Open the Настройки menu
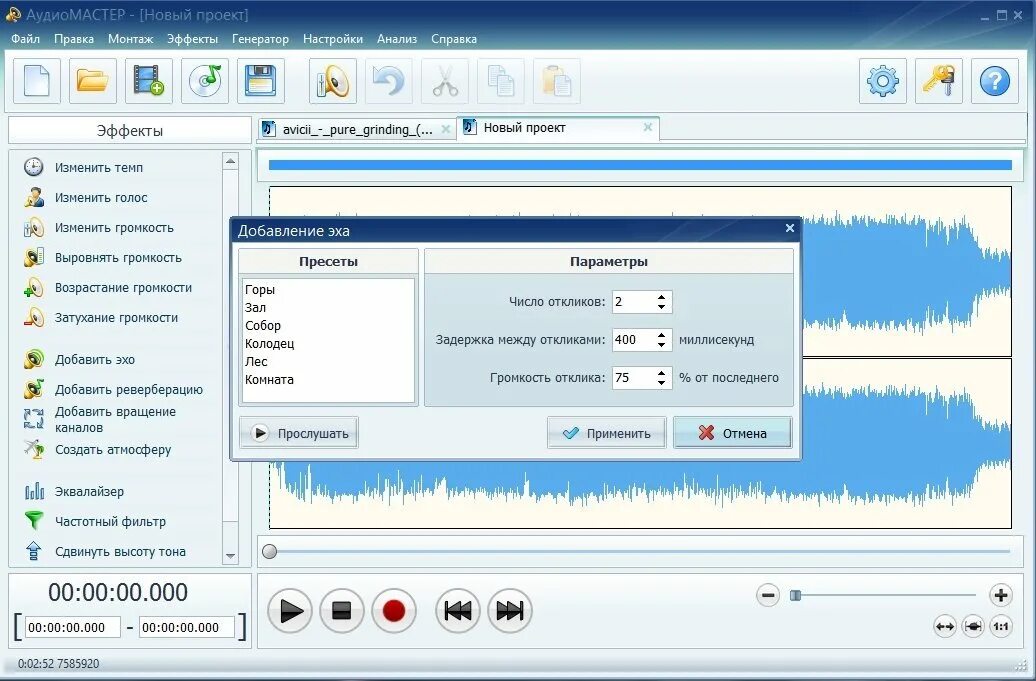This screenshot has height=681, width=1036. 332,39
